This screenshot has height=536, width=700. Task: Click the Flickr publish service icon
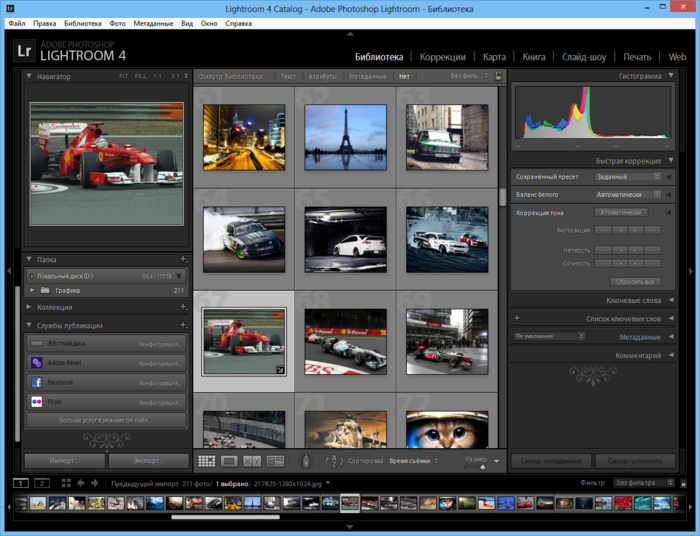tap(36, 401)
